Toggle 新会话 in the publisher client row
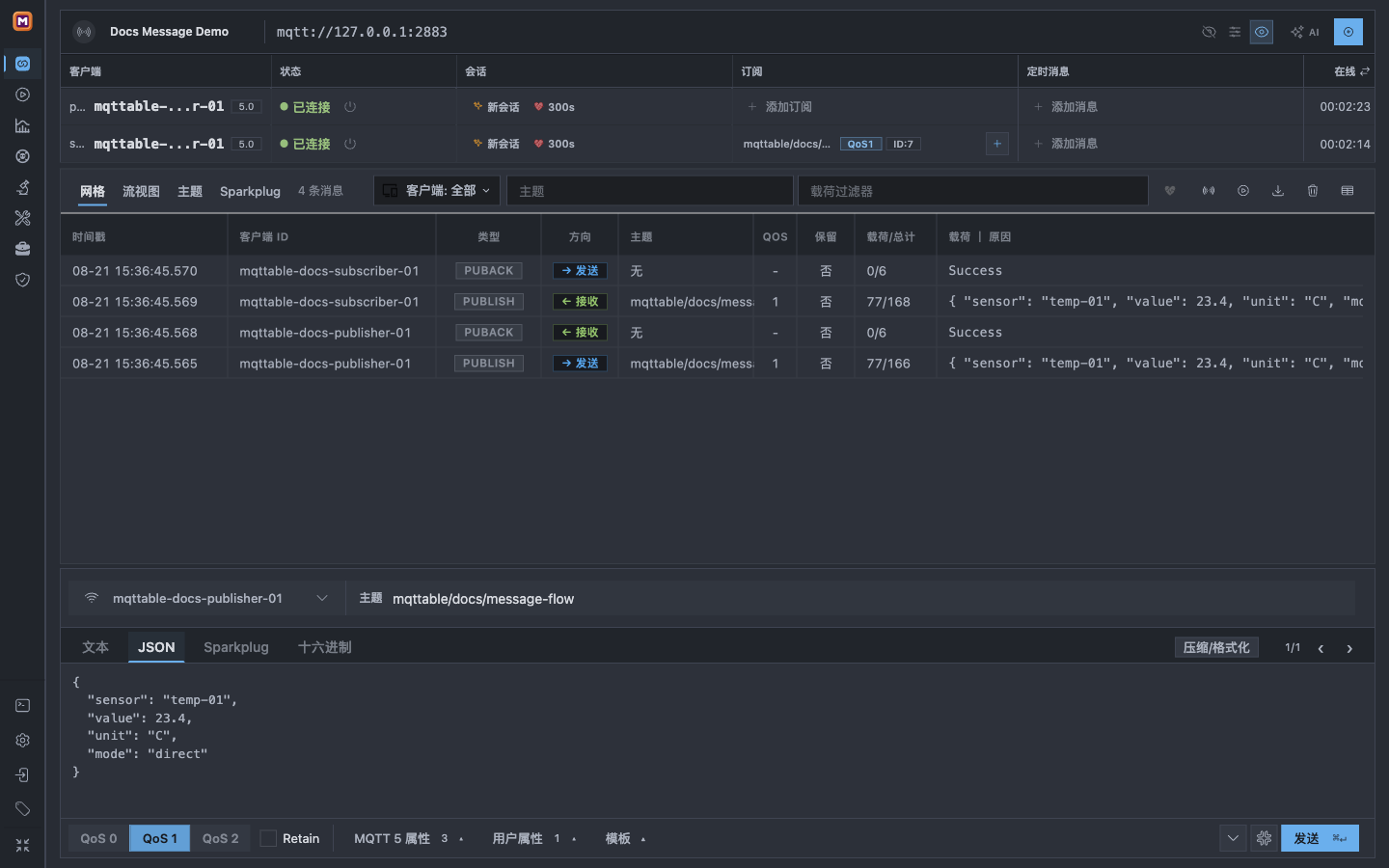The height and width of the screenshot is (868, 1389). coord(497,107)
